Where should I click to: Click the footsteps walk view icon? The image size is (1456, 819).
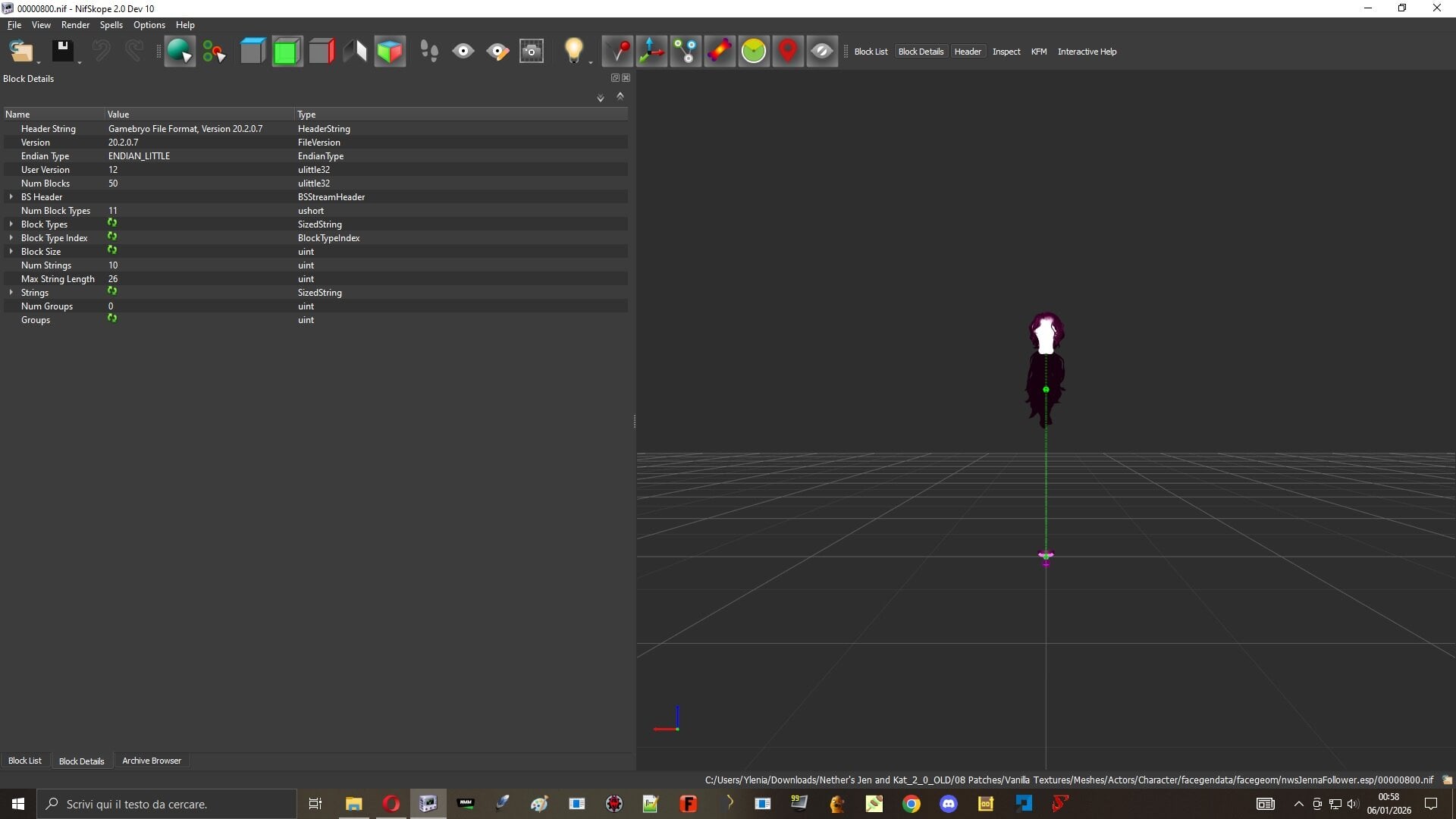(429, 52)
